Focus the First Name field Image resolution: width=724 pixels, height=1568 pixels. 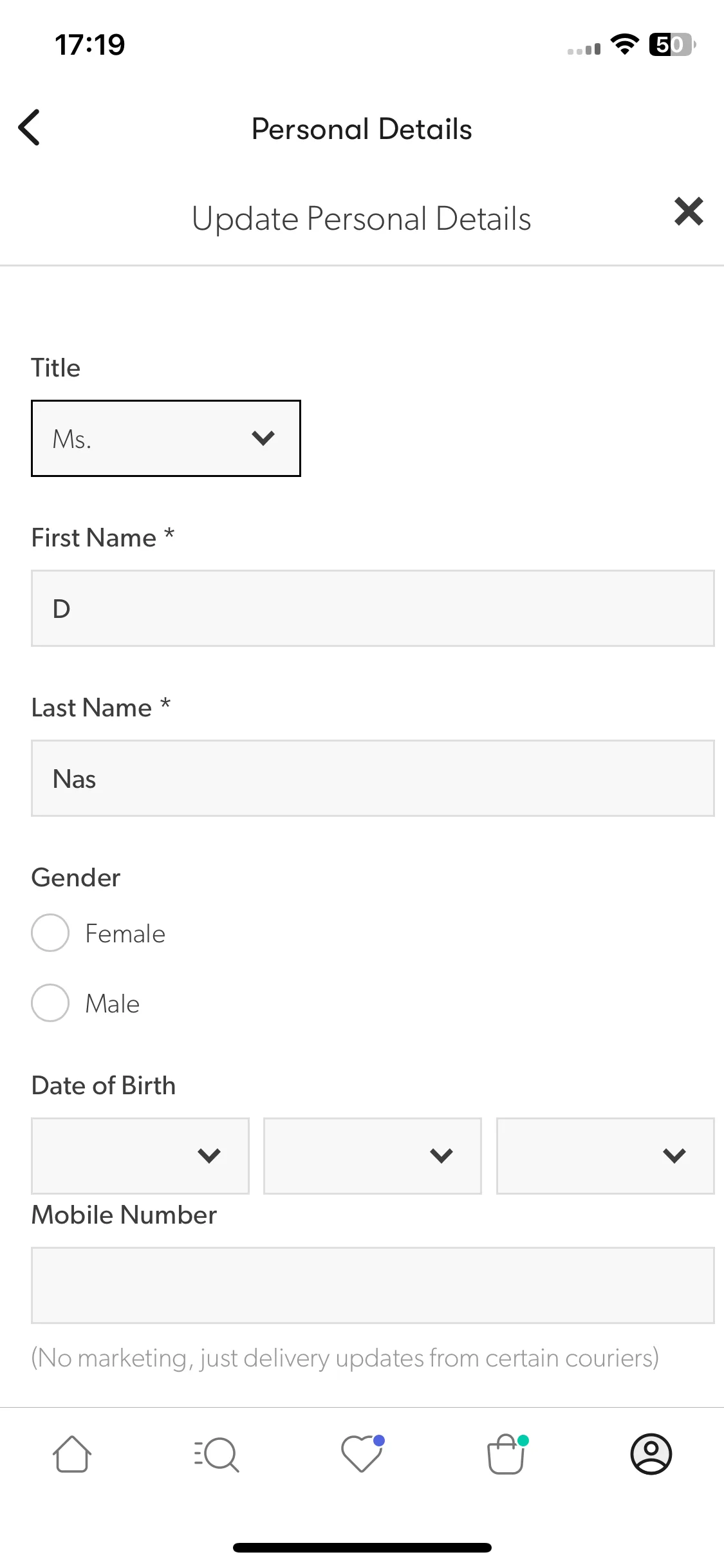373,608
